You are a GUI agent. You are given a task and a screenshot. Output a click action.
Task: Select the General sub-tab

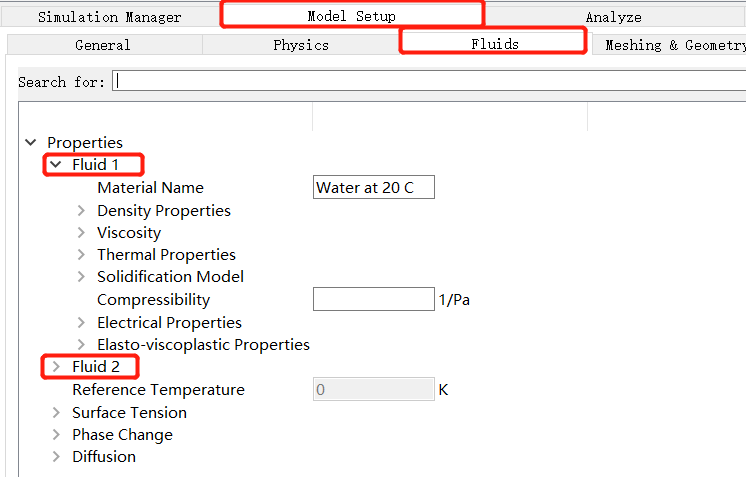(x=103, y=45)
